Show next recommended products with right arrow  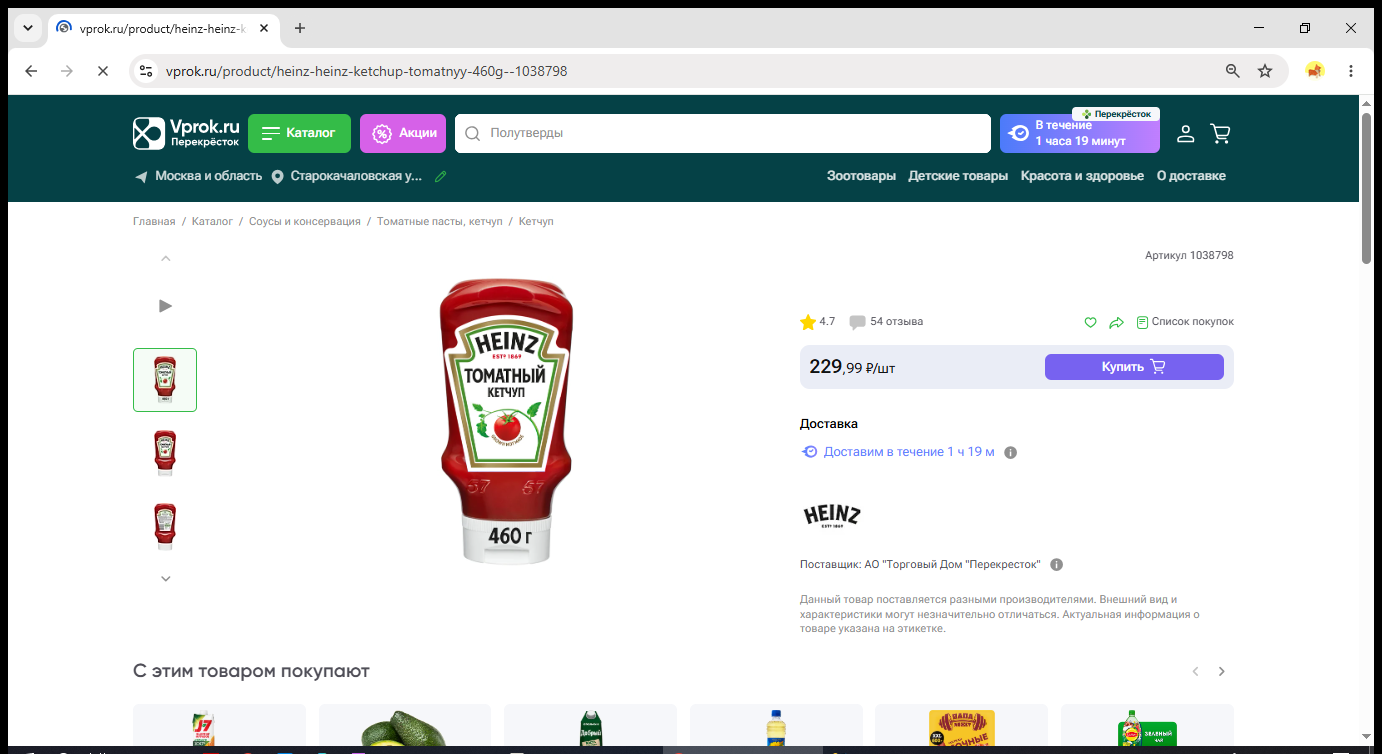[1221, 672]
